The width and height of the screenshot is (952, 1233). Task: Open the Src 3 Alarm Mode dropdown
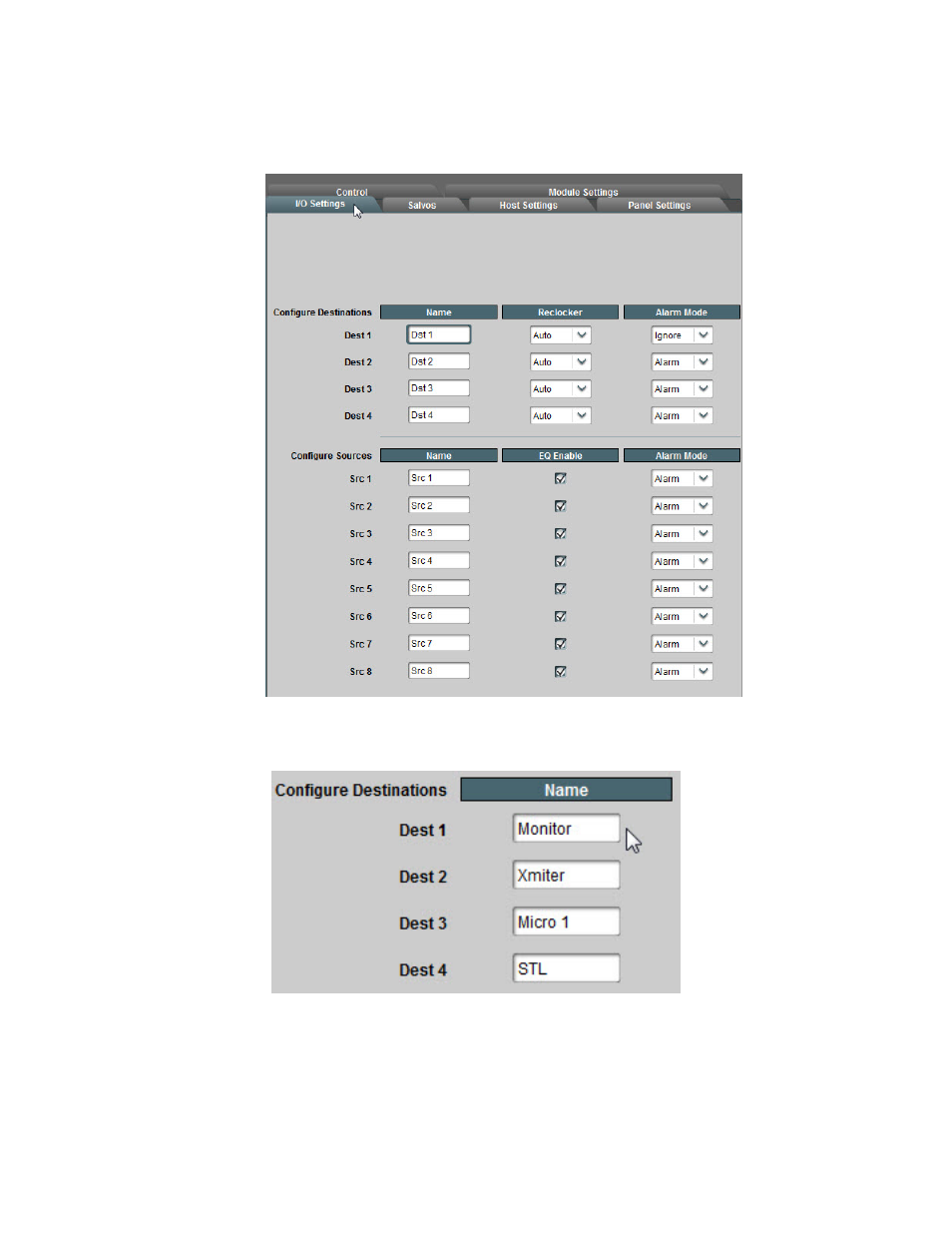pos(683,534)
